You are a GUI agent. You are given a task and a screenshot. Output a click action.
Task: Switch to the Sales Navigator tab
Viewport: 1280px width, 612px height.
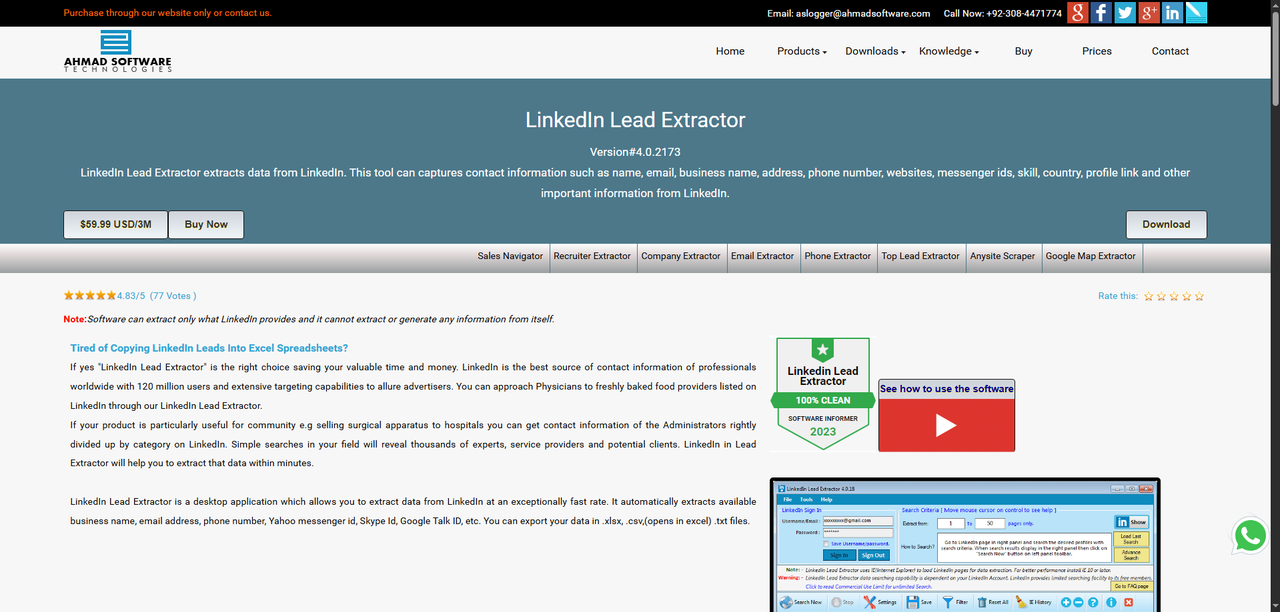[510, 256]
